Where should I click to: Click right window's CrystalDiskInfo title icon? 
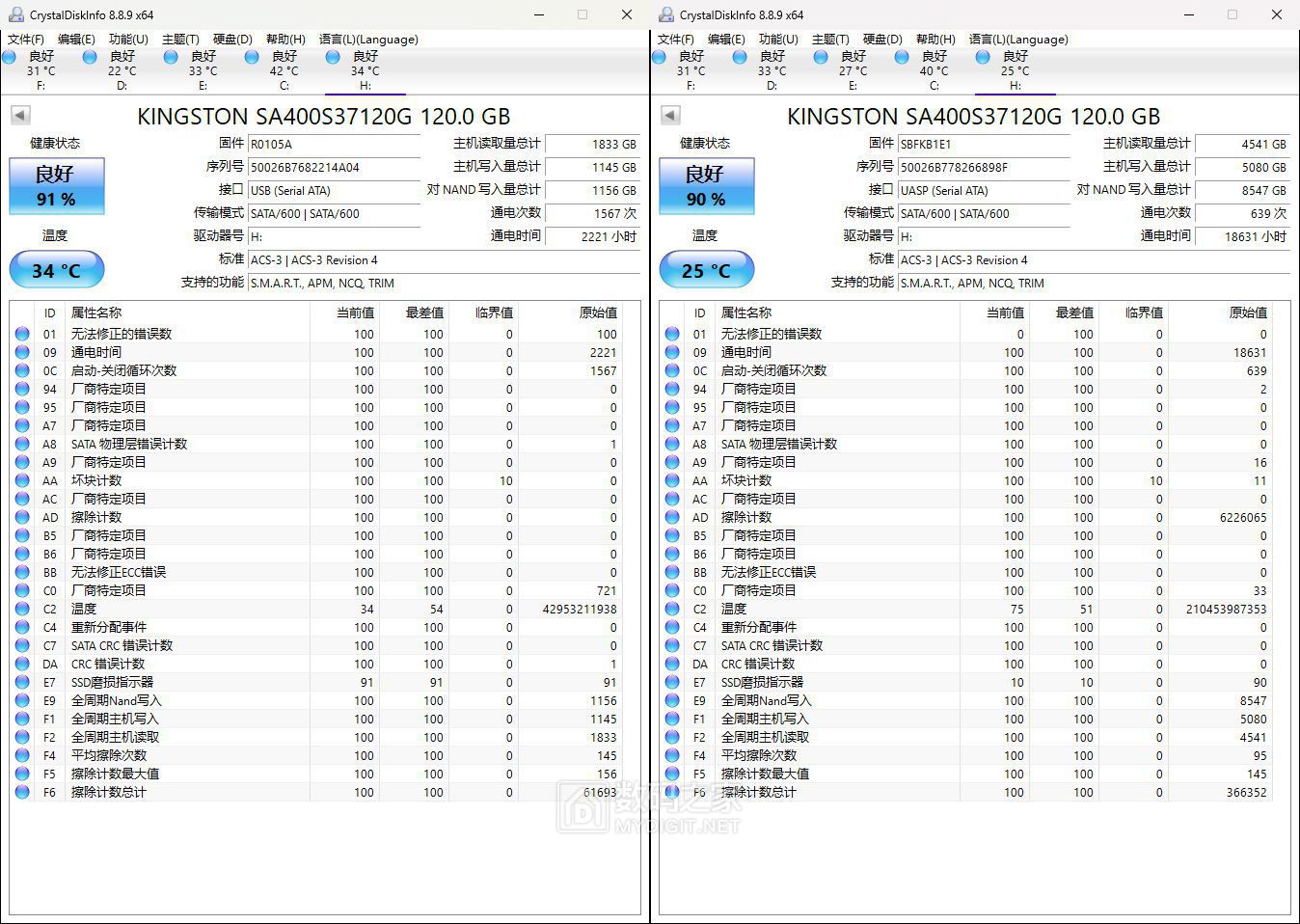tap(665, 14)
